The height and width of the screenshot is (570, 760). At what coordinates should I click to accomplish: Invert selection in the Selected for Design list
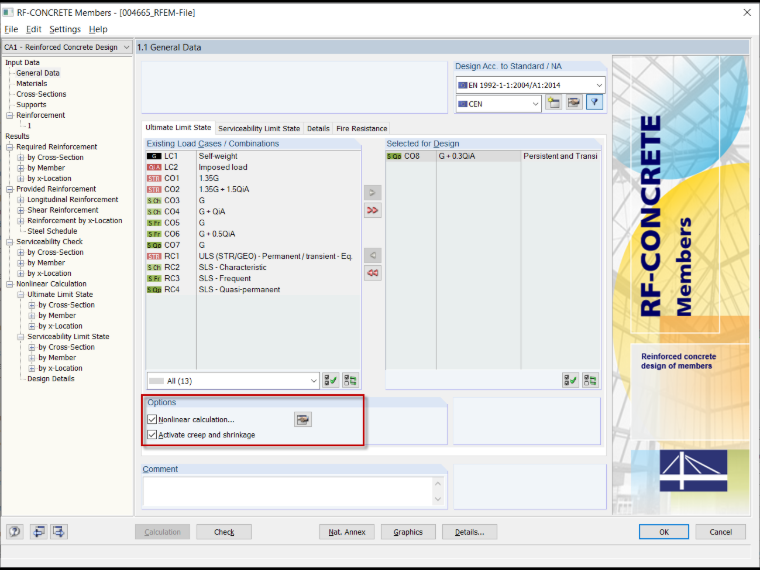tap(590, 380)
